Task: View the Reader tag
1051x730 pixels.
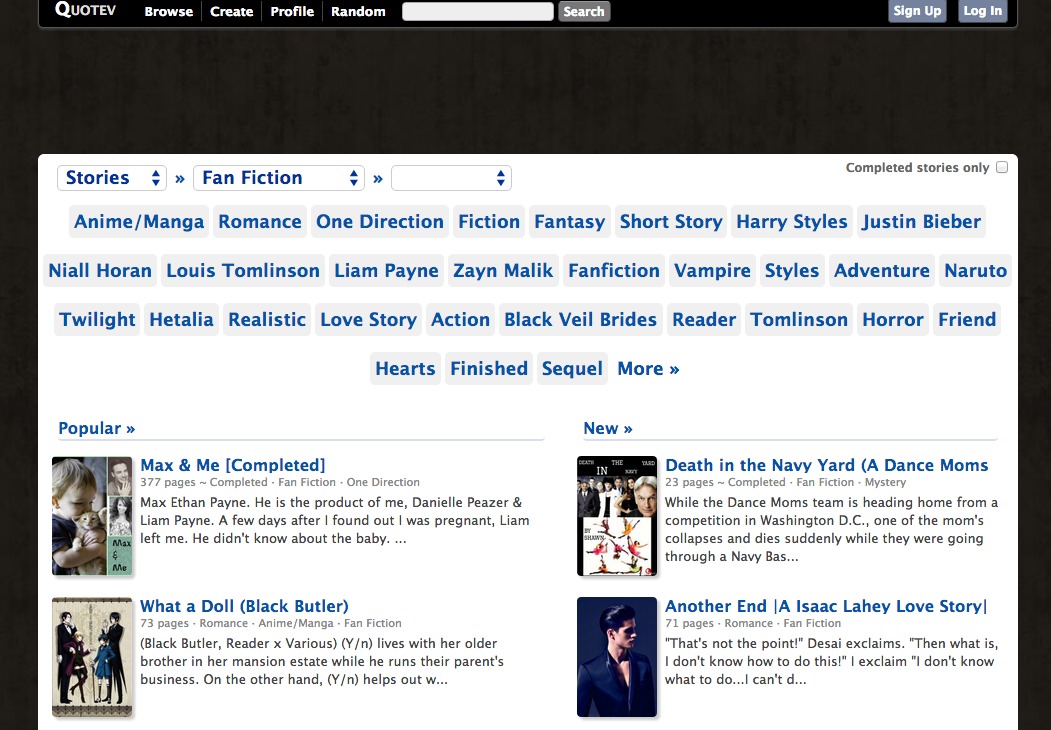Action: pos(704,319)
